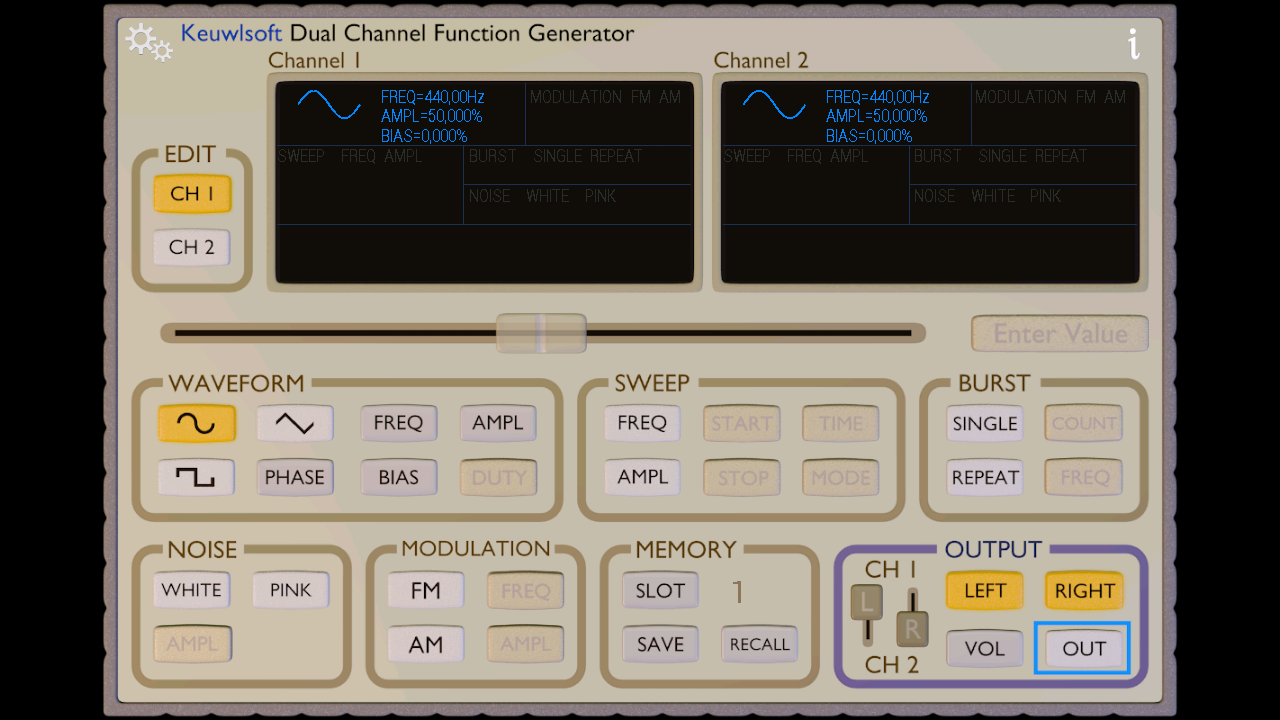Viewport: 1280px width, 720px height.
Task: Click the memory slot number 1
Action: pos(738,592)
